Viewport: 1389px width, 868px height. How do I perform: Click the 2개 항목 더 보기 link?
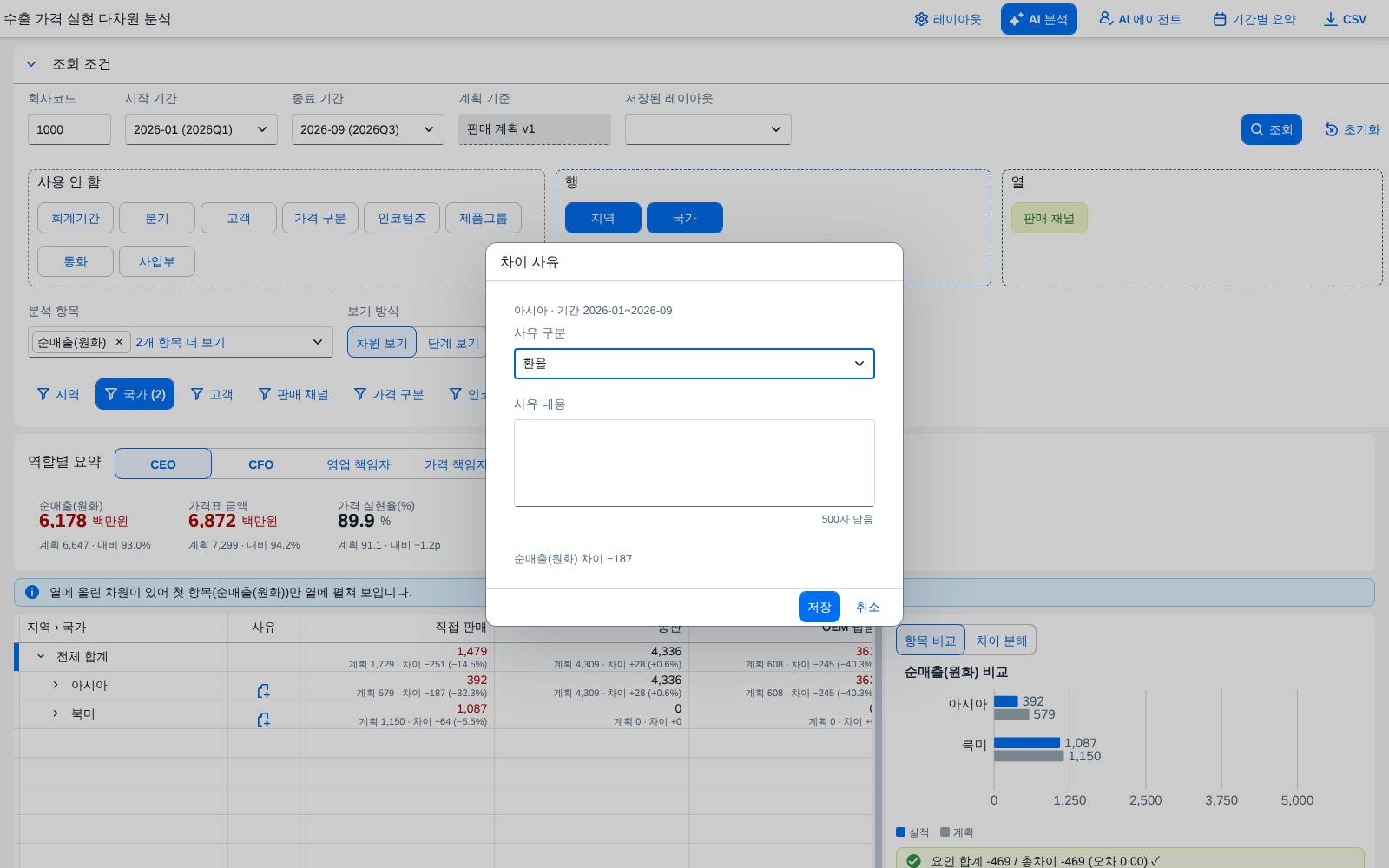[x=181, y=342]
